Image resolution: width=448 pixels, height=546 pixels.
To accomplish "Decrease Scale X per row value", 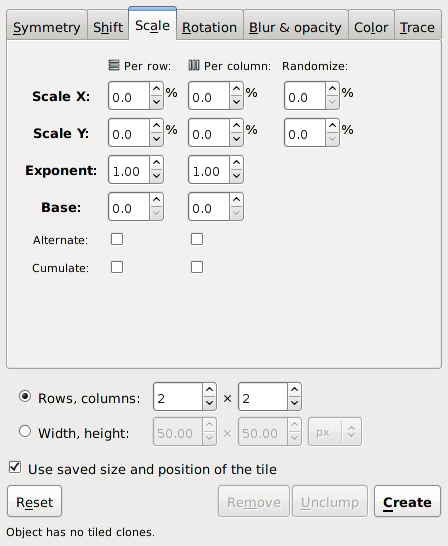I will pos(157,102).
